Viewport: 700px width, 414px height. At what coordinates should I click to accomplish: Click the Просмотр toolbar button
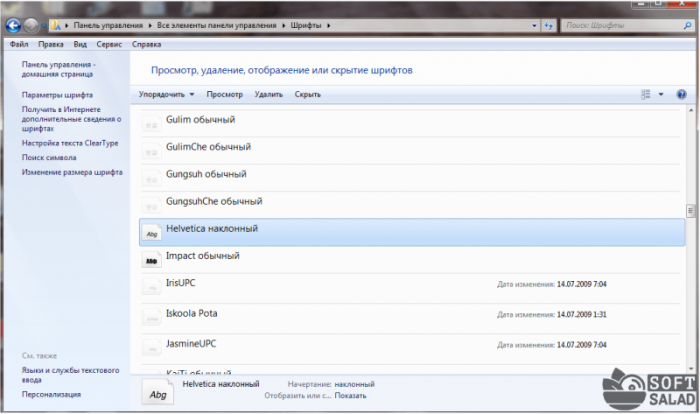pyautogui.click(x=225, y=94)
